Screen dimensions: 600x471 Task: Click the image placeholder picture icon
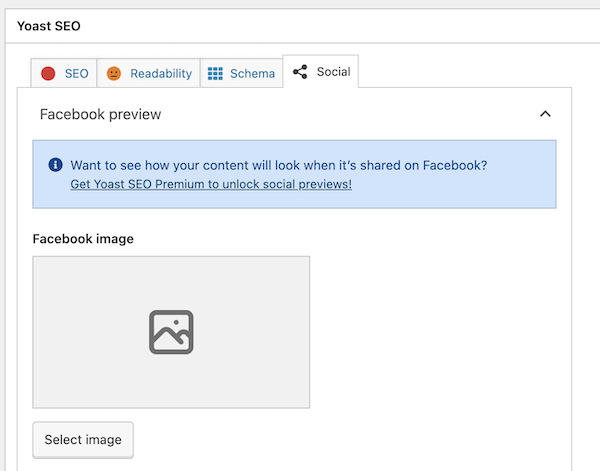171,332
